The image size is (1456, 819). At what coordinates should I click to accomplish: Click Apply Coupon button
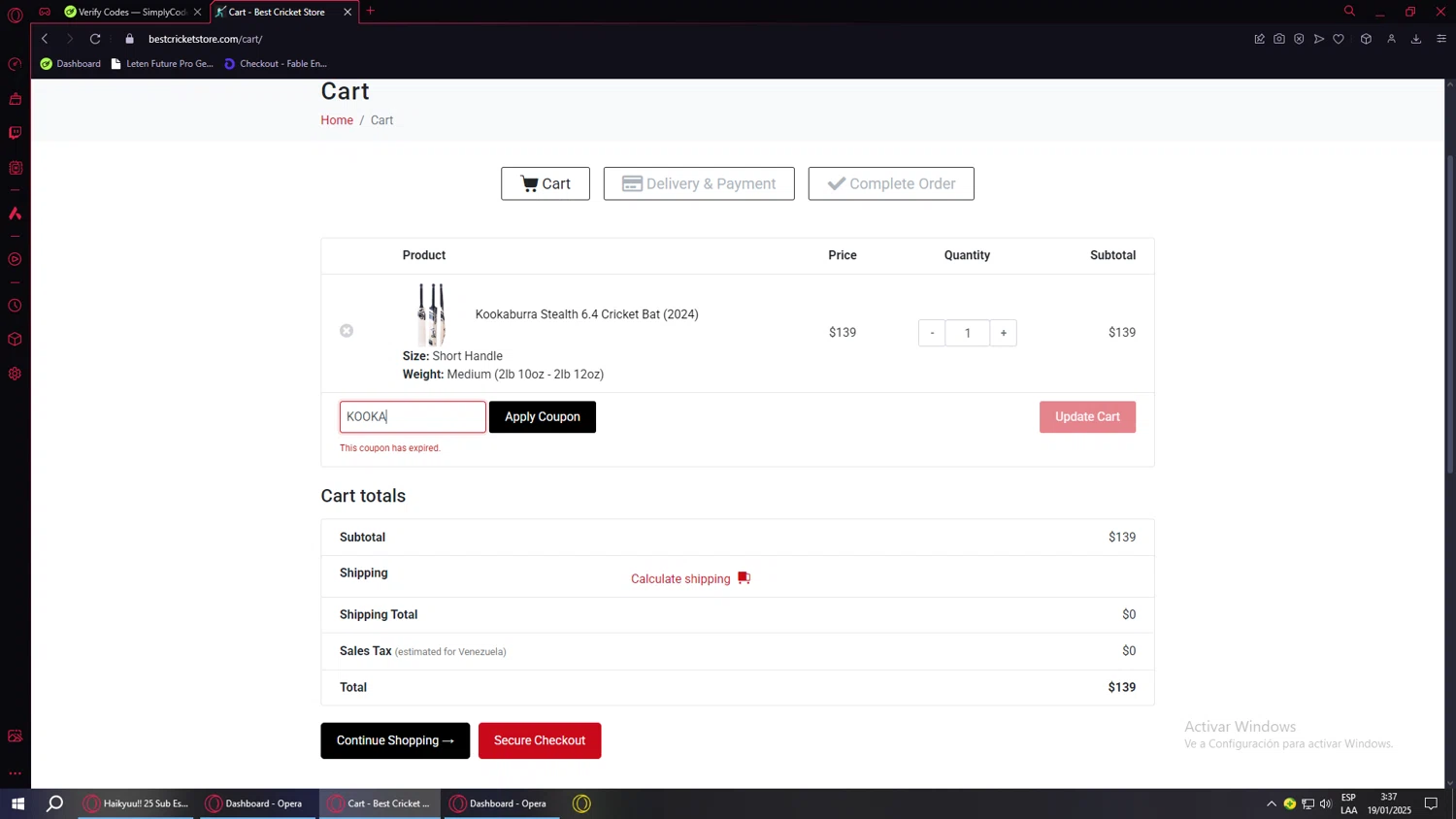coord(543,417)
